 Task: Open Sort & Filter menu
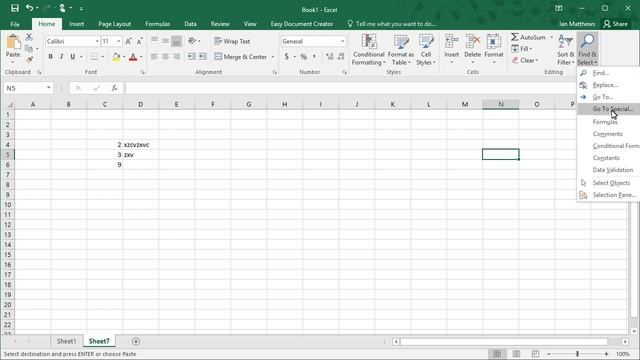tap(566, 50)
